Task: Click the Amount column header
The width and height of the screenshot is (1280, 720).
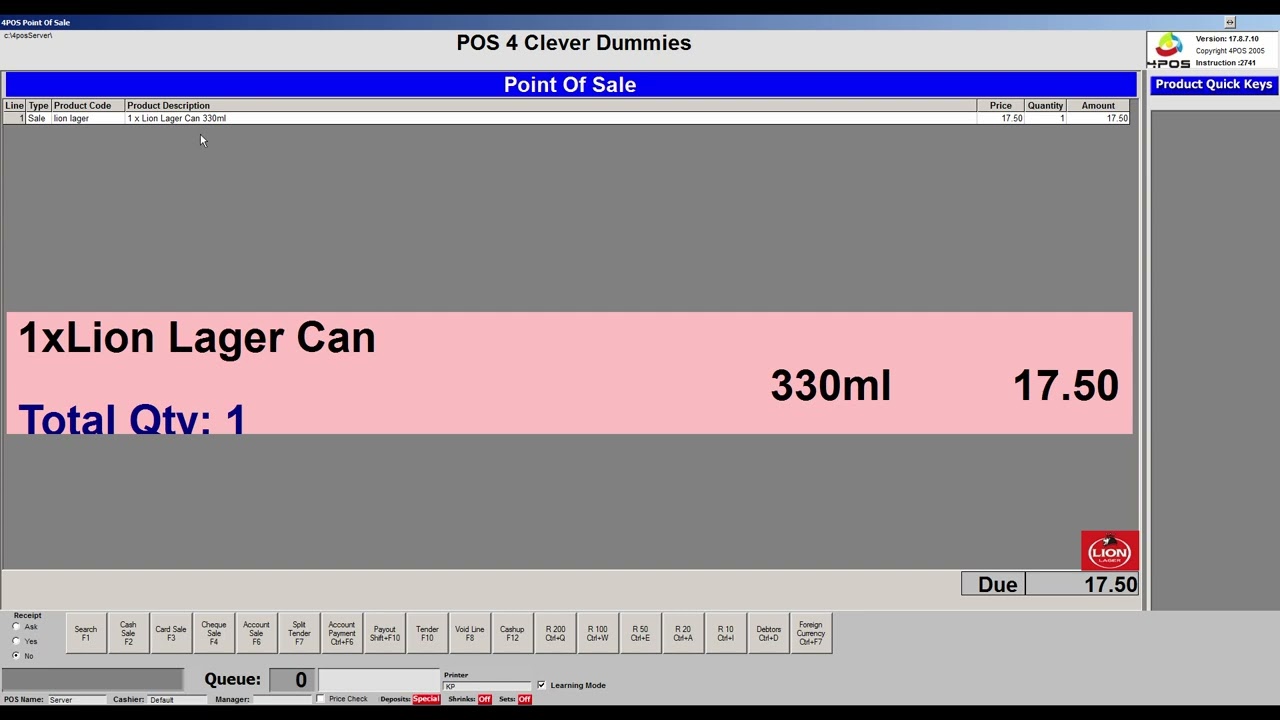Action: [x=1098, y=105]
